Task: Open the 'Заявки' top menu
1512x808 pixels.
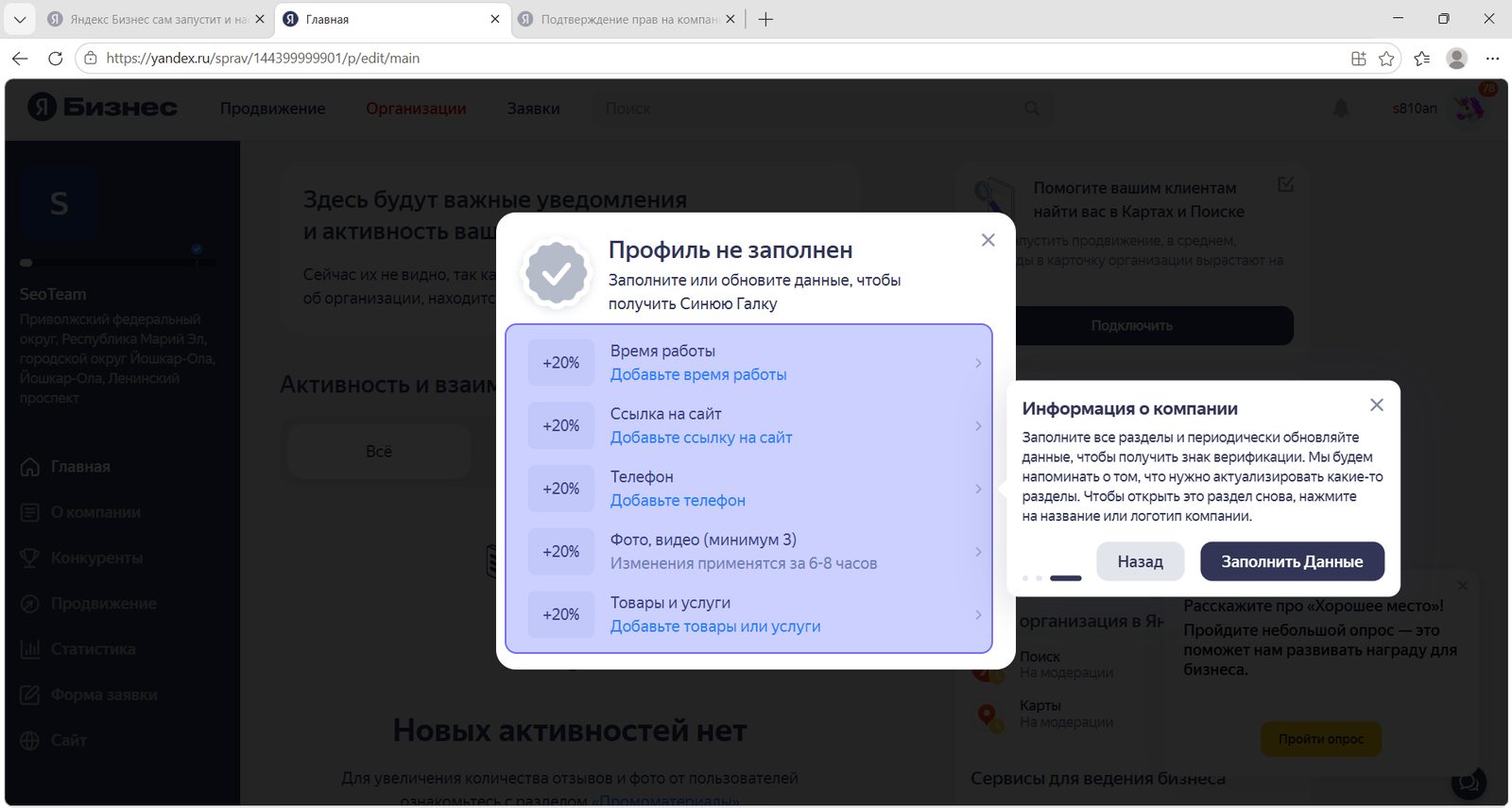Action: point(533,109)
